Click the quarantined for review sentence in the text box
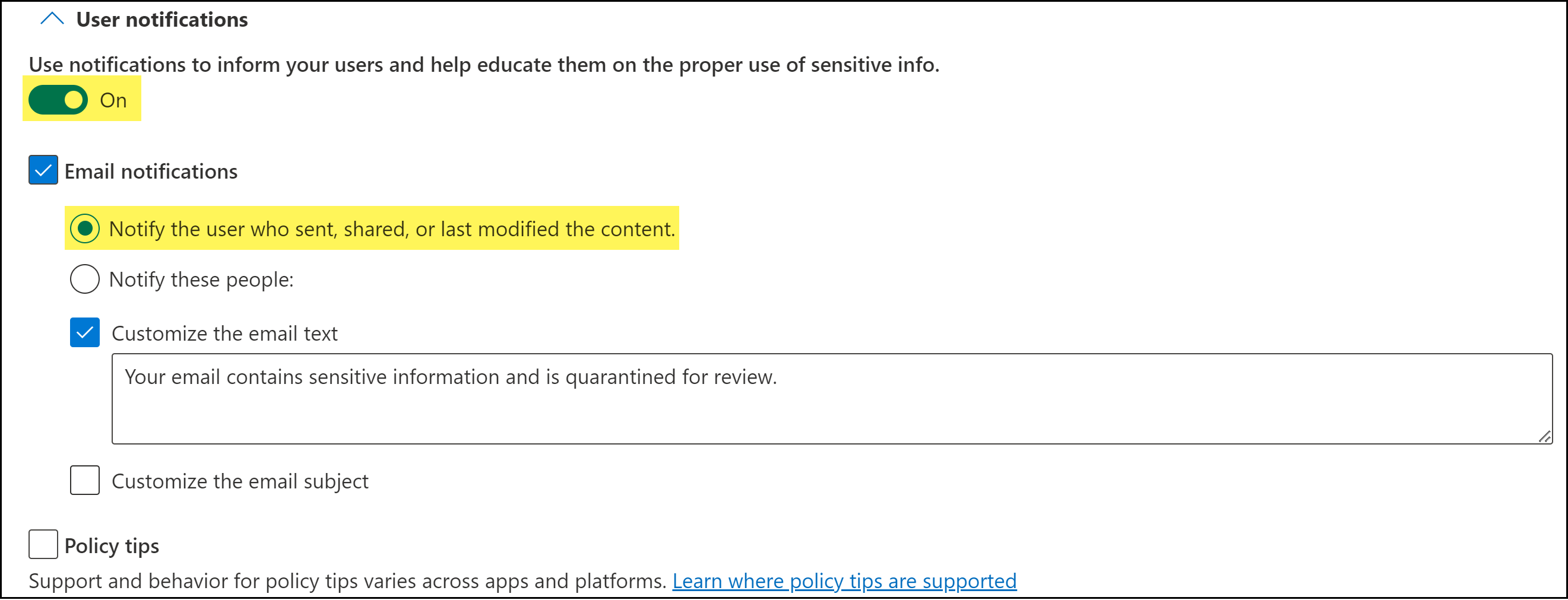1568x600 pixels. [451, 377]
